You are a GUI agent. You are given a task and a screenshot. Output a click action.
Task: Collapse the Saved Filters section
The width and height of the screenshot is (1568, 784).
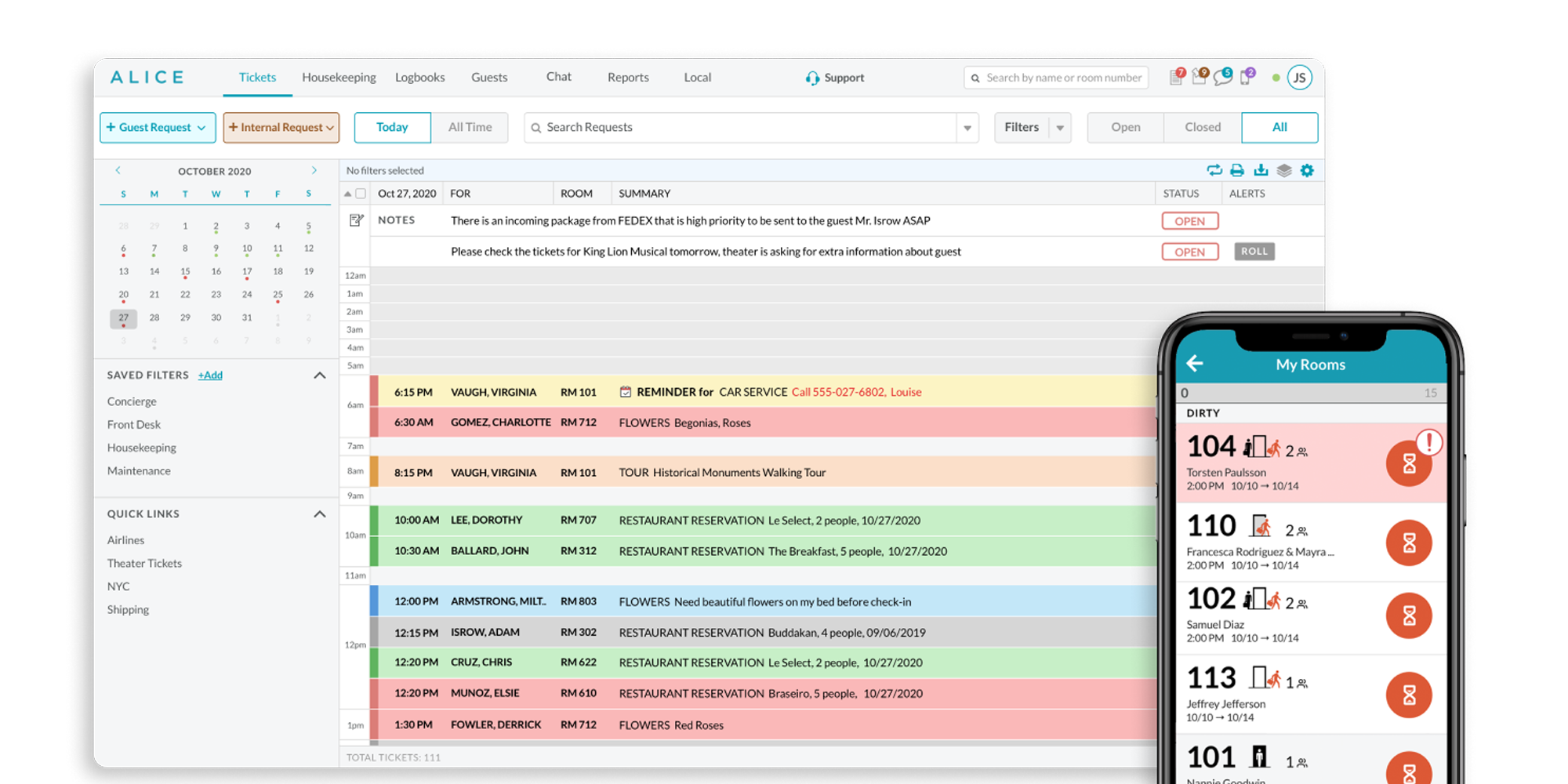(x=320, y=376)
